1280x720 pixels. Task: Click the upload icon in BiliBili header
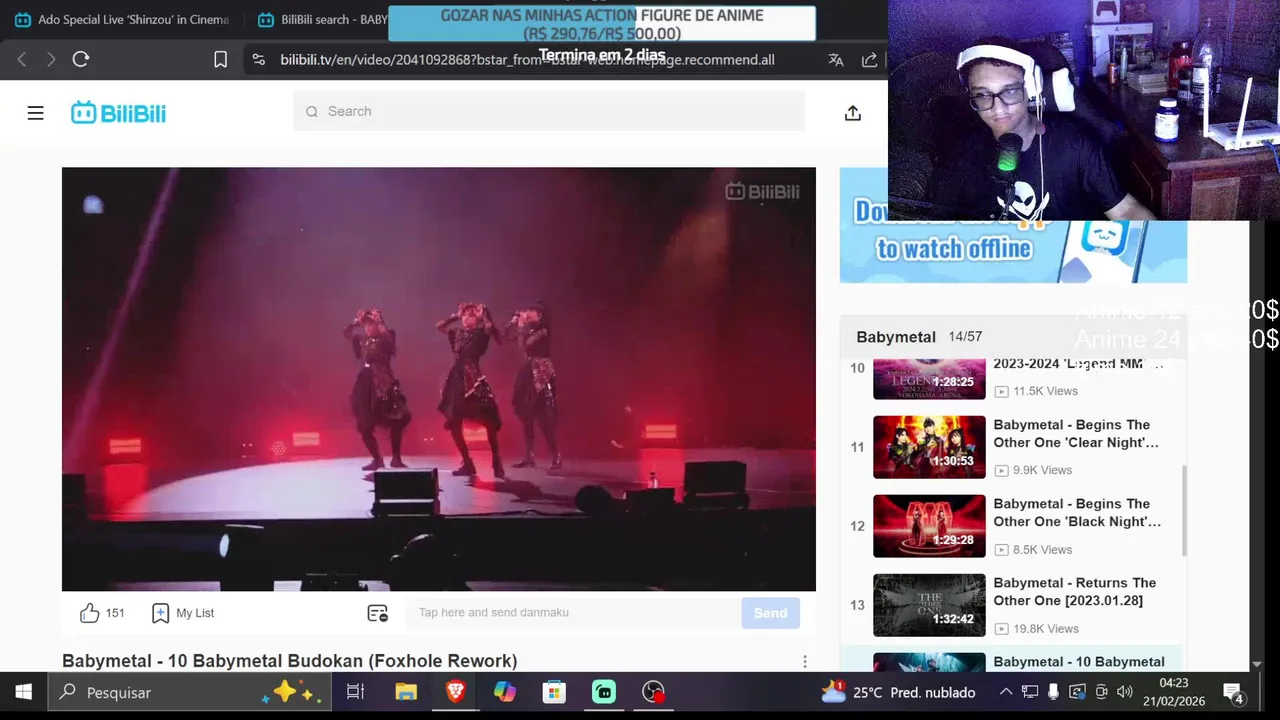click(x=852, y=113)
